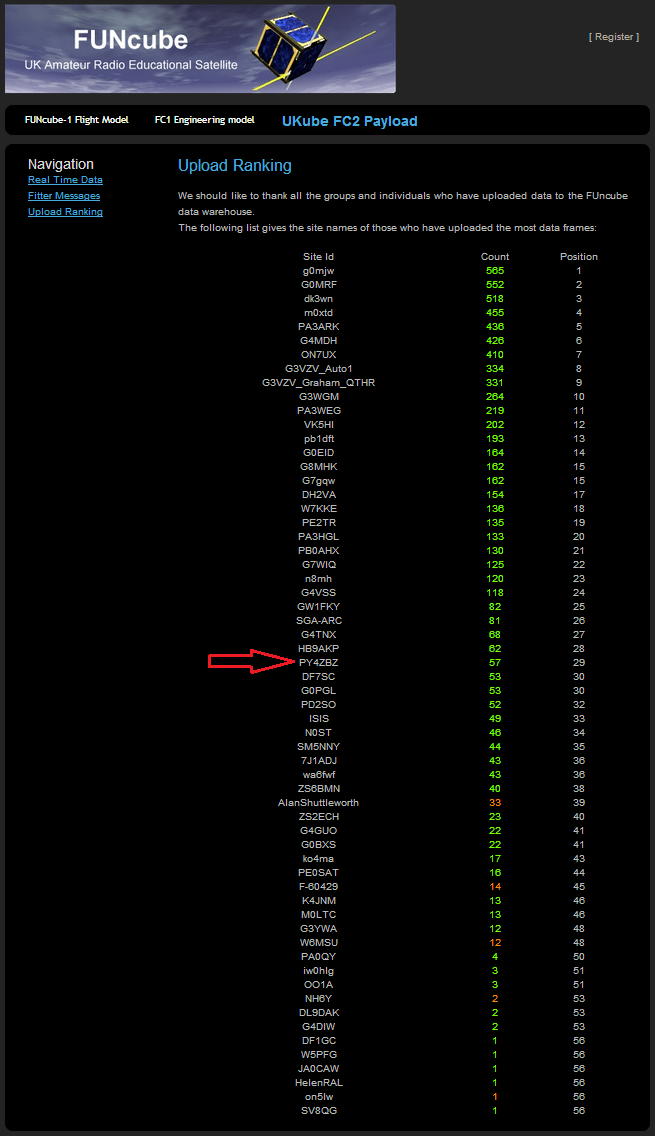Click orange count 33 for AlanShuttleworth
The height and width of the screenshot is (1136, 655).
(495, 803)
